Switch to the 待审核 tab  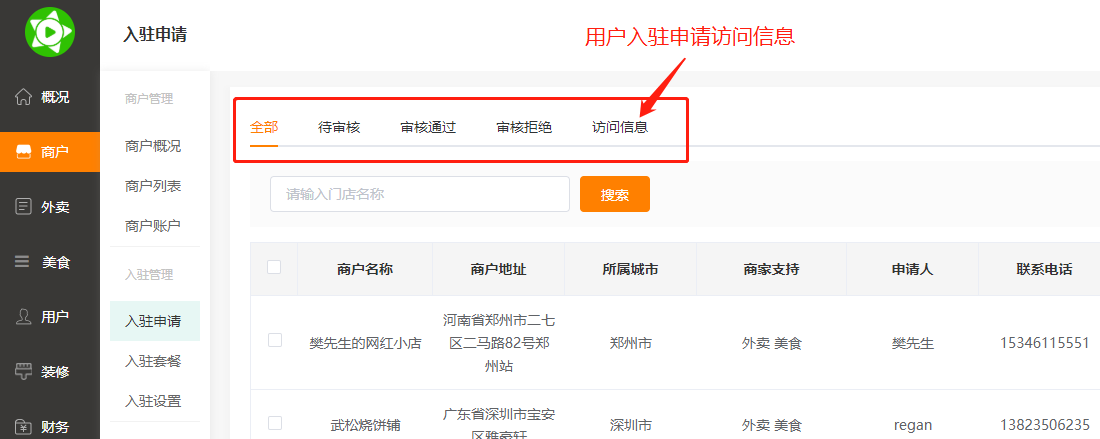tap(339, 128)
